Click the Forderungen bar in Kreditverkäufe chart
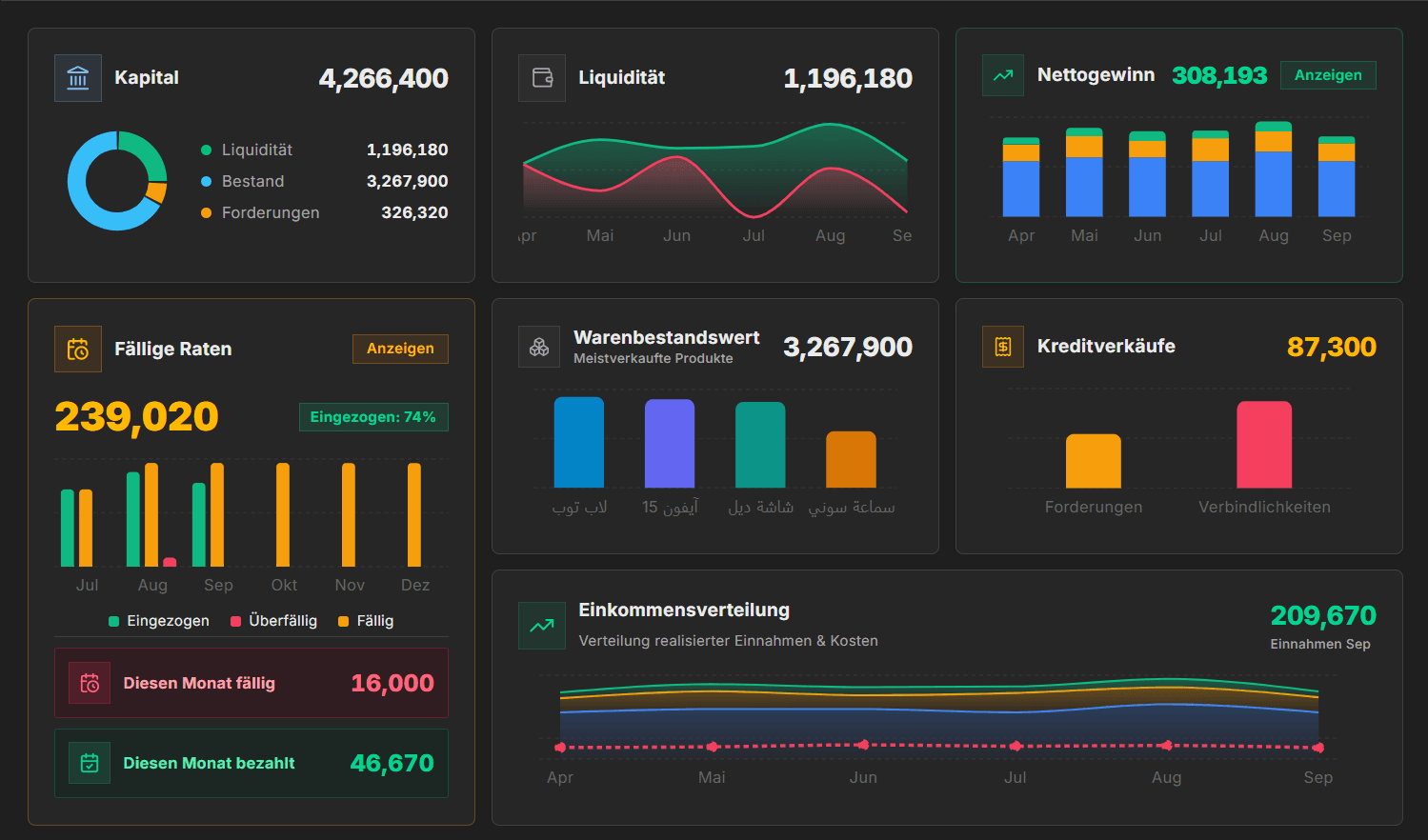The image size is (1428, 840). pyautogui.click(x=1094, y=461)
